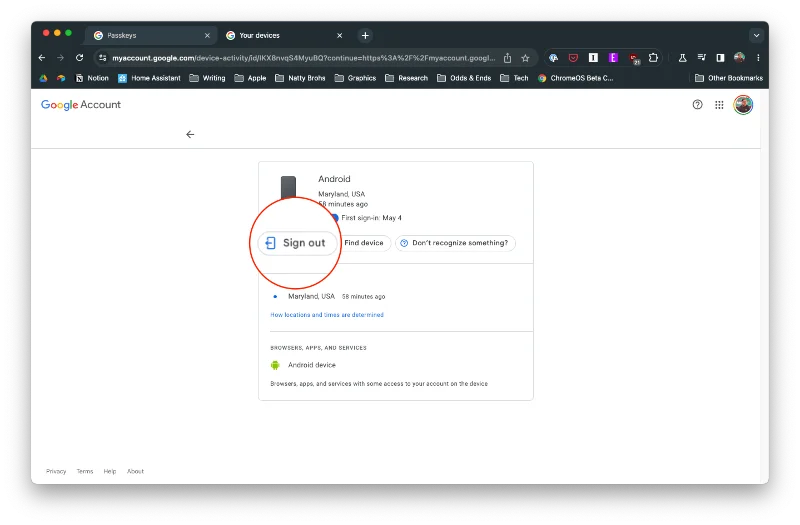Switch to the Passkeys tab

pos(150,35)
